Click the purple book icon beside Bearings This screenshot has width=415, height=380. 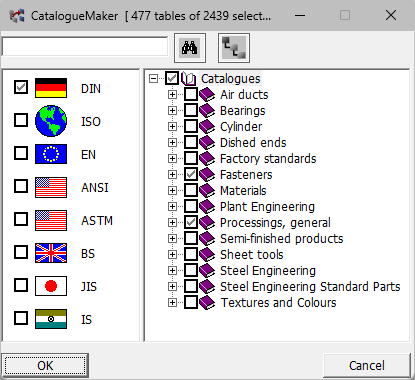point(207,111)
